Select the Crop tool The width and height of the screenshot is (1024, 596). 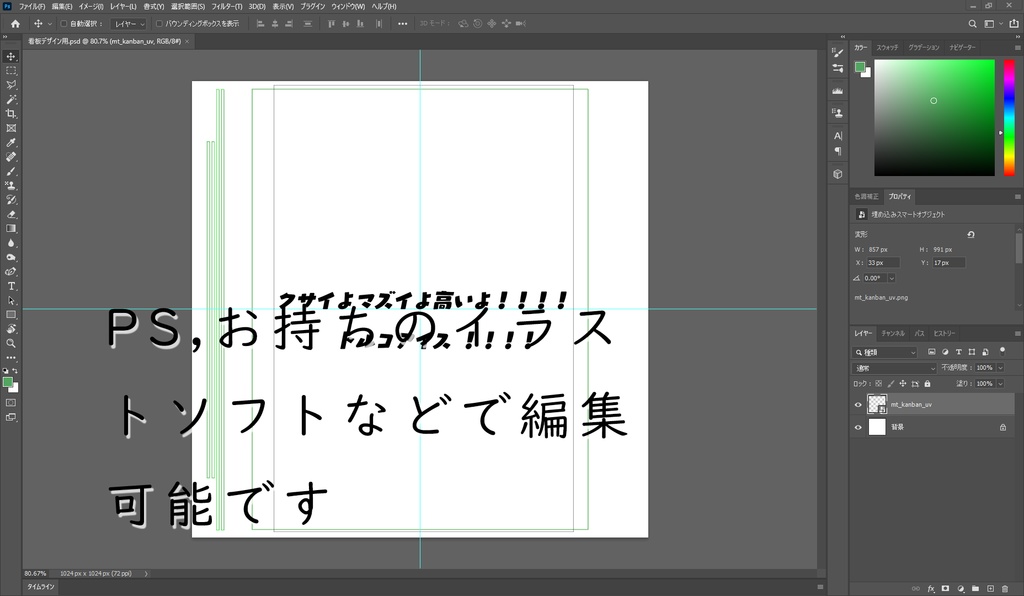[x=11, y=114]
